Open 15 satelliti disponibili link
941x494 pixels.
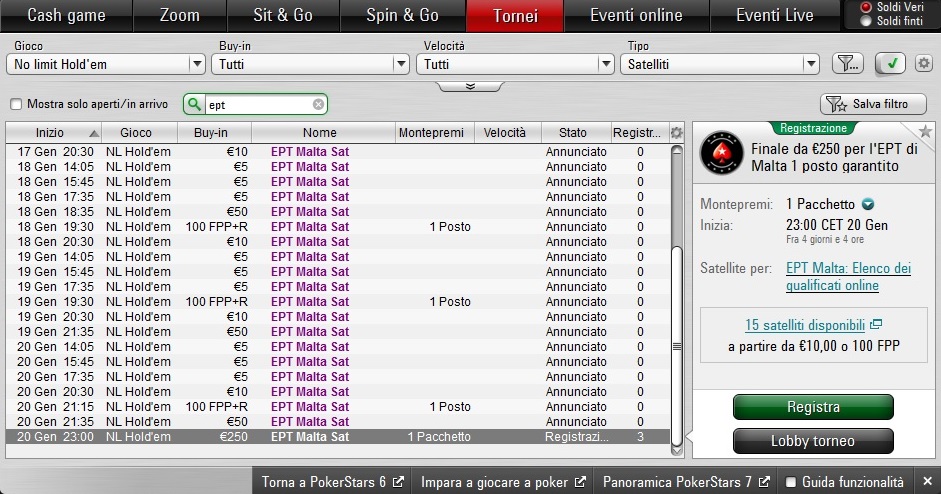coord(805,325)
